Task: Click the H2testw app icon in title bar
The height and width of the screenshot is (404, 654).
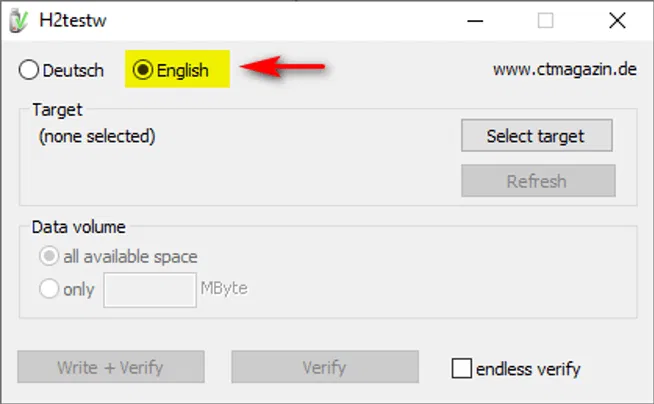Action: tap(18, 20)
